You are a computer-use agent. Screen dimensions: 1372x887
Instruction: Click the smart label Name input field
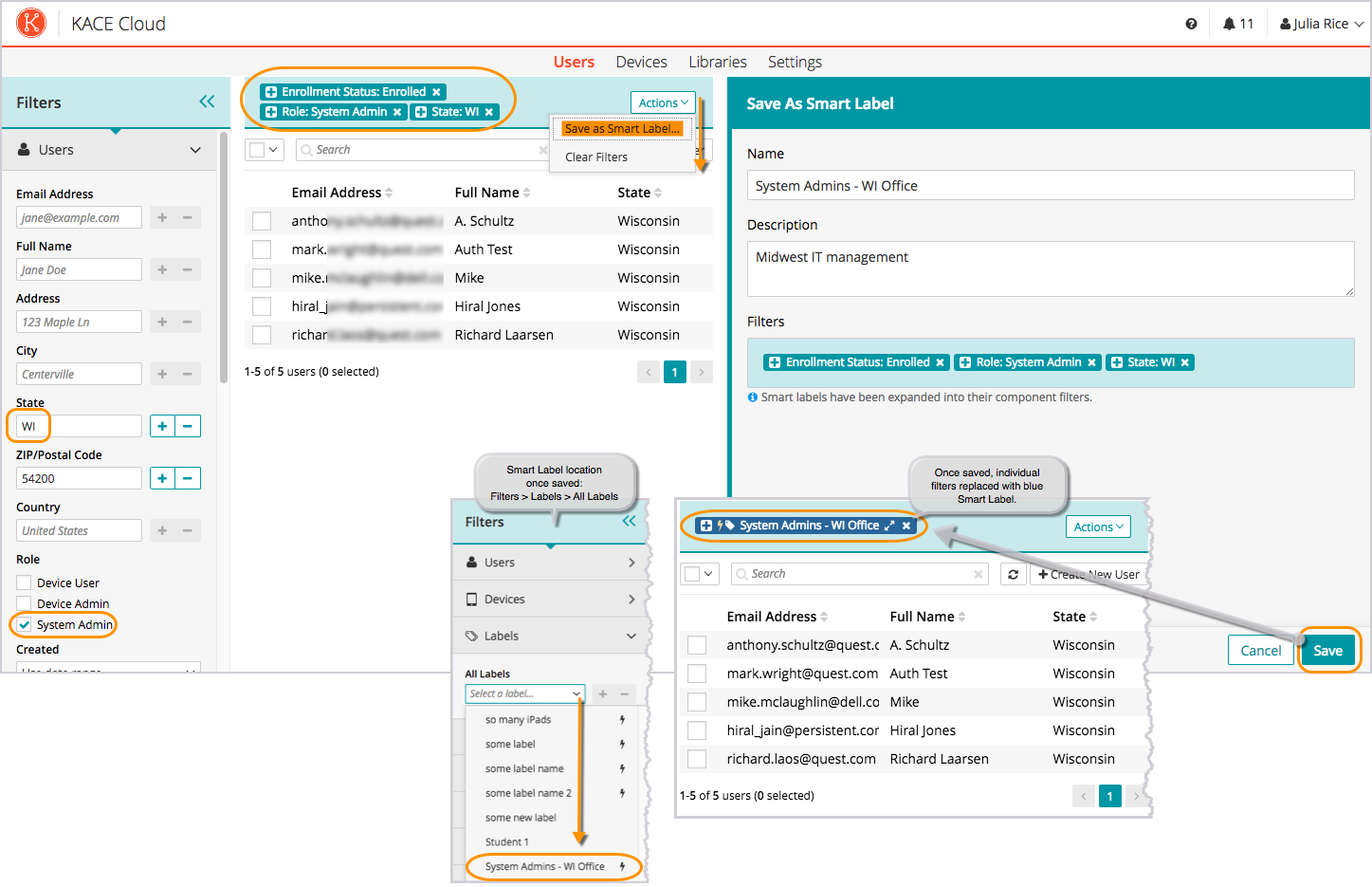click(1050, 186)
